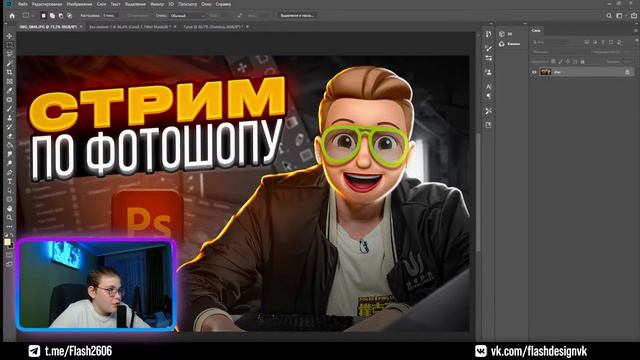The width and height of the screenshot is (640, 360).
Task: Swap foreground and background colors
Action: click(12, 236)
